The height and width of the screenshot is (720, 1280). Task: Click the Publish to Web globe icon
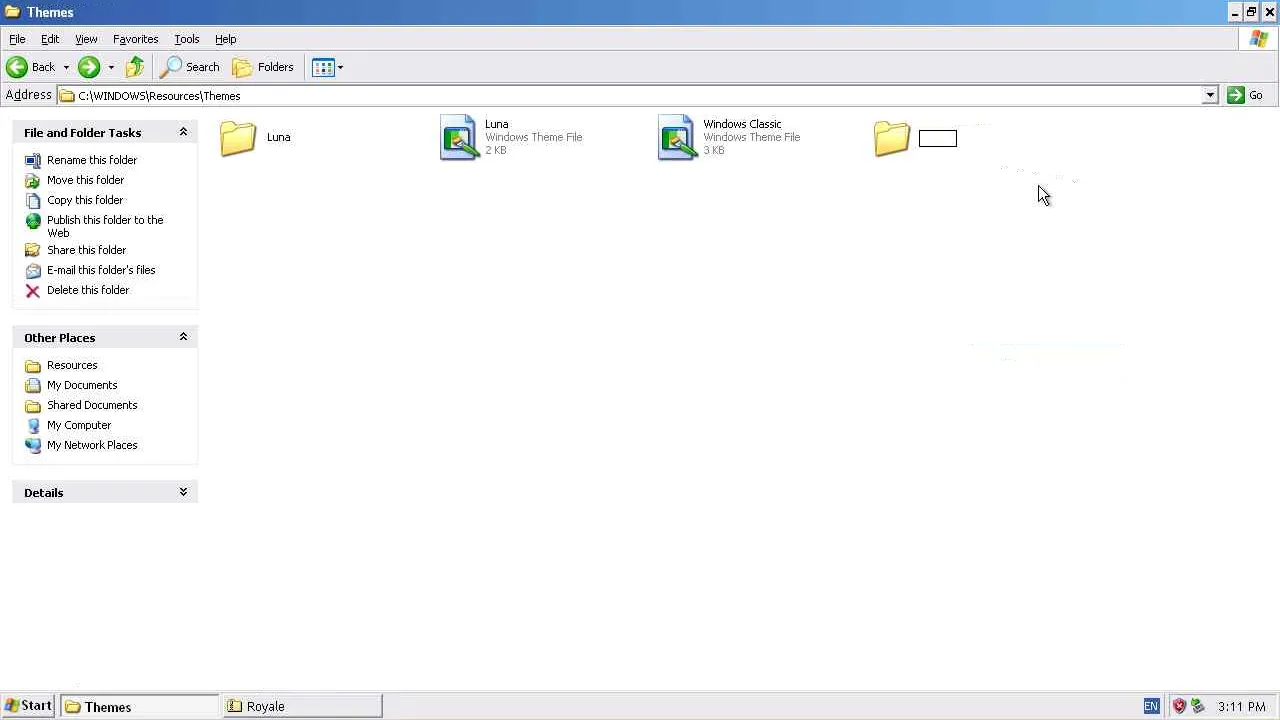point(33,220)
